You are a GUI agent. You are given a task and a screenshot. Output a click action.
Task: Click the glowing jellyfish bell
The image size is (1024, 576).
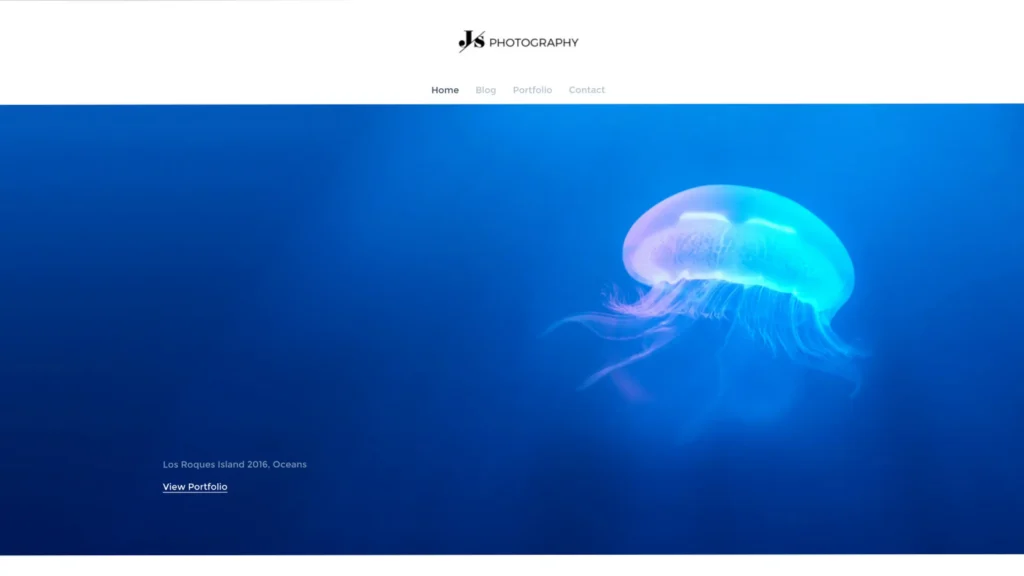(738, 245)
